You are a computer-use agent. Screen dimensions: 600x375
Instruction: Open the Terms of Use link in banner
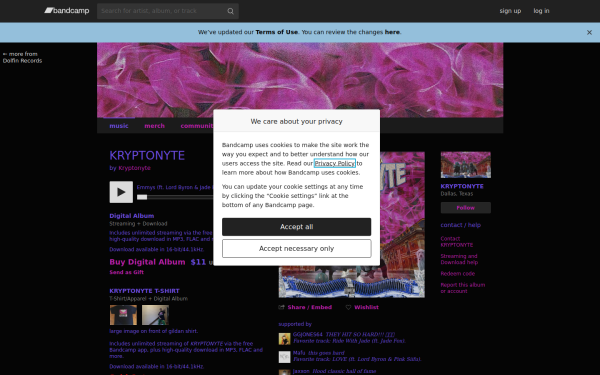[x=276, y=32]
